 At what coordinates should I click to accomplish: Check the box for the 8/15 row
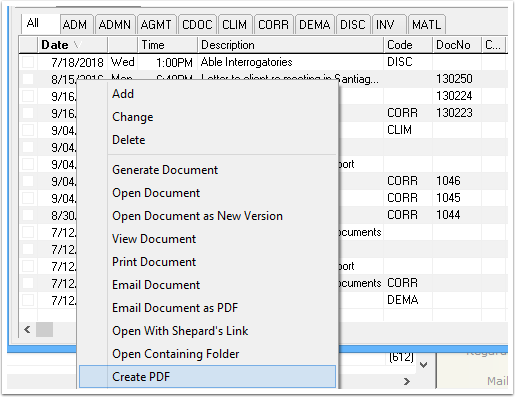click(28, 79)
